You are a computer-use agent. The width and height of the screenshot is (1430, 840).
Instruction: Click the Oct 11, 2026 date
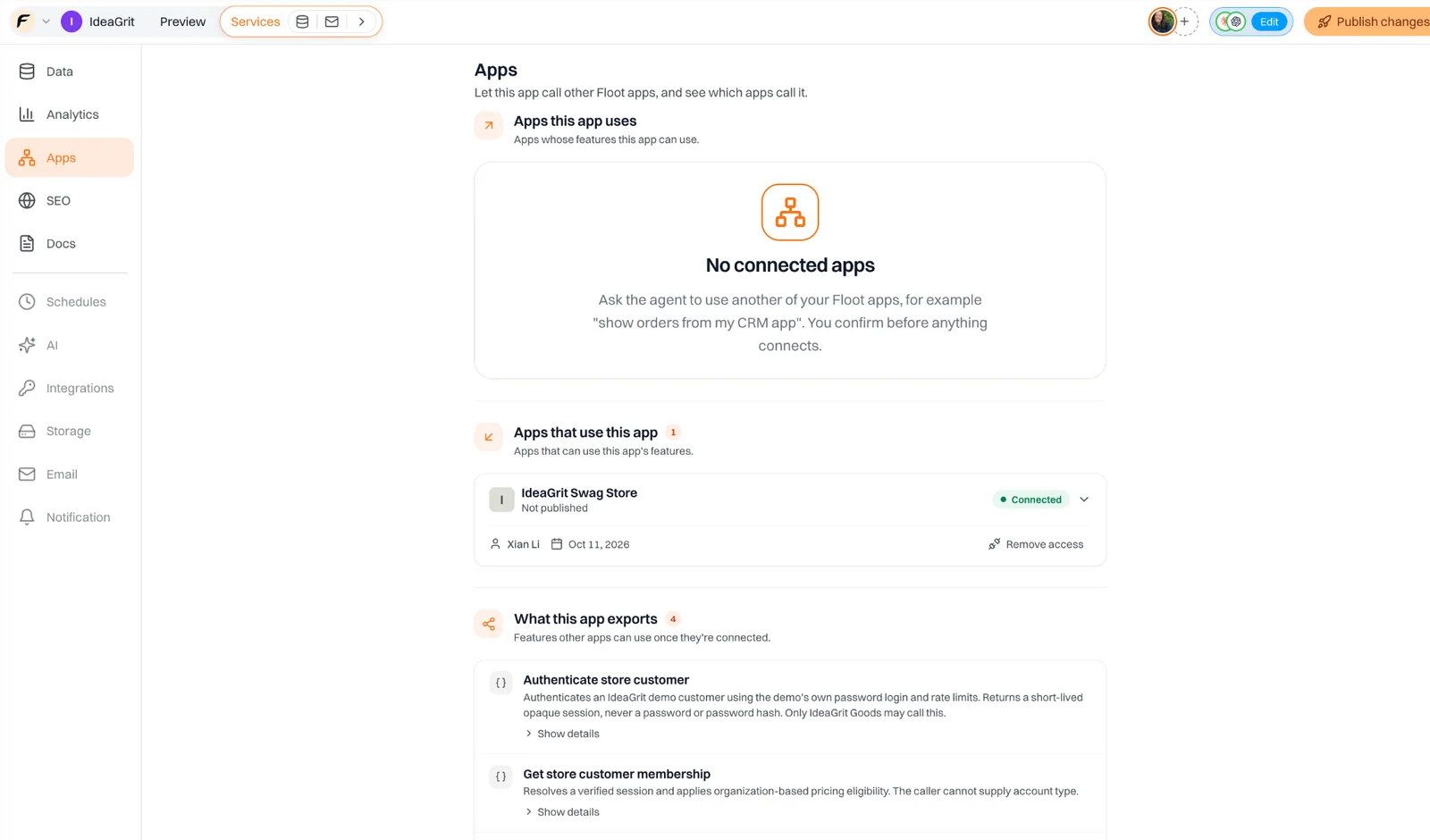(x=599, y=544)
